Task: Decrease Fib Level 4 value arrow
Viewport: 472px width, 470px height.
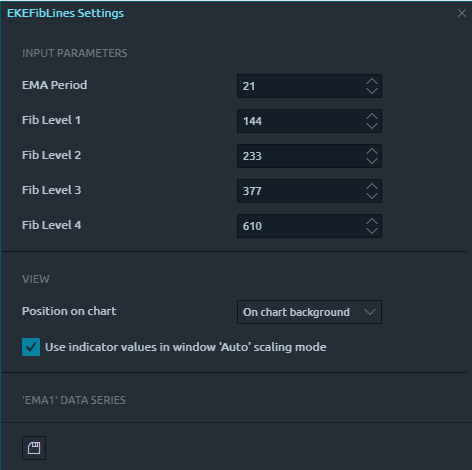Action: tap(372, 231)
